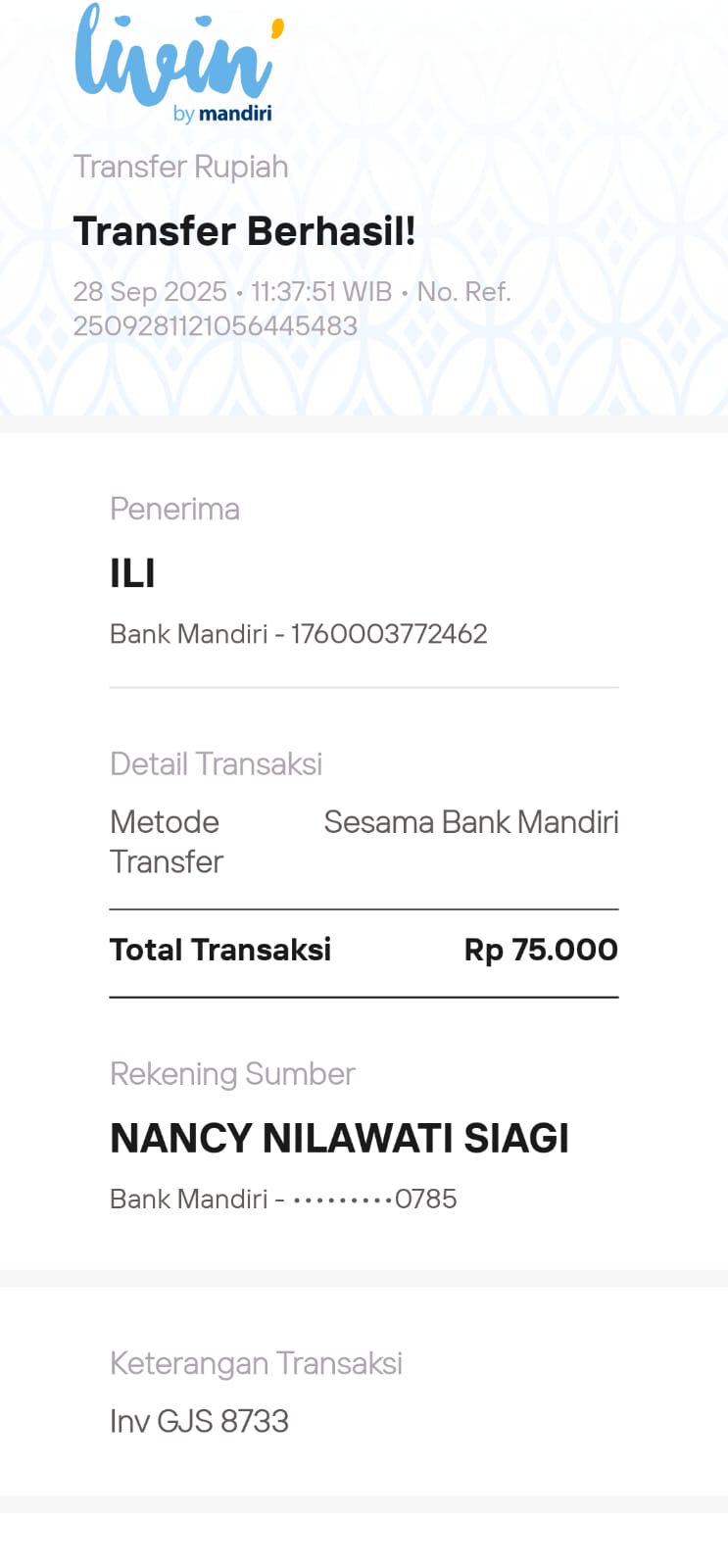Screen dimensions: 728x1568
Task: Click recipient account number 1760003772462
Action: point(389,634)
